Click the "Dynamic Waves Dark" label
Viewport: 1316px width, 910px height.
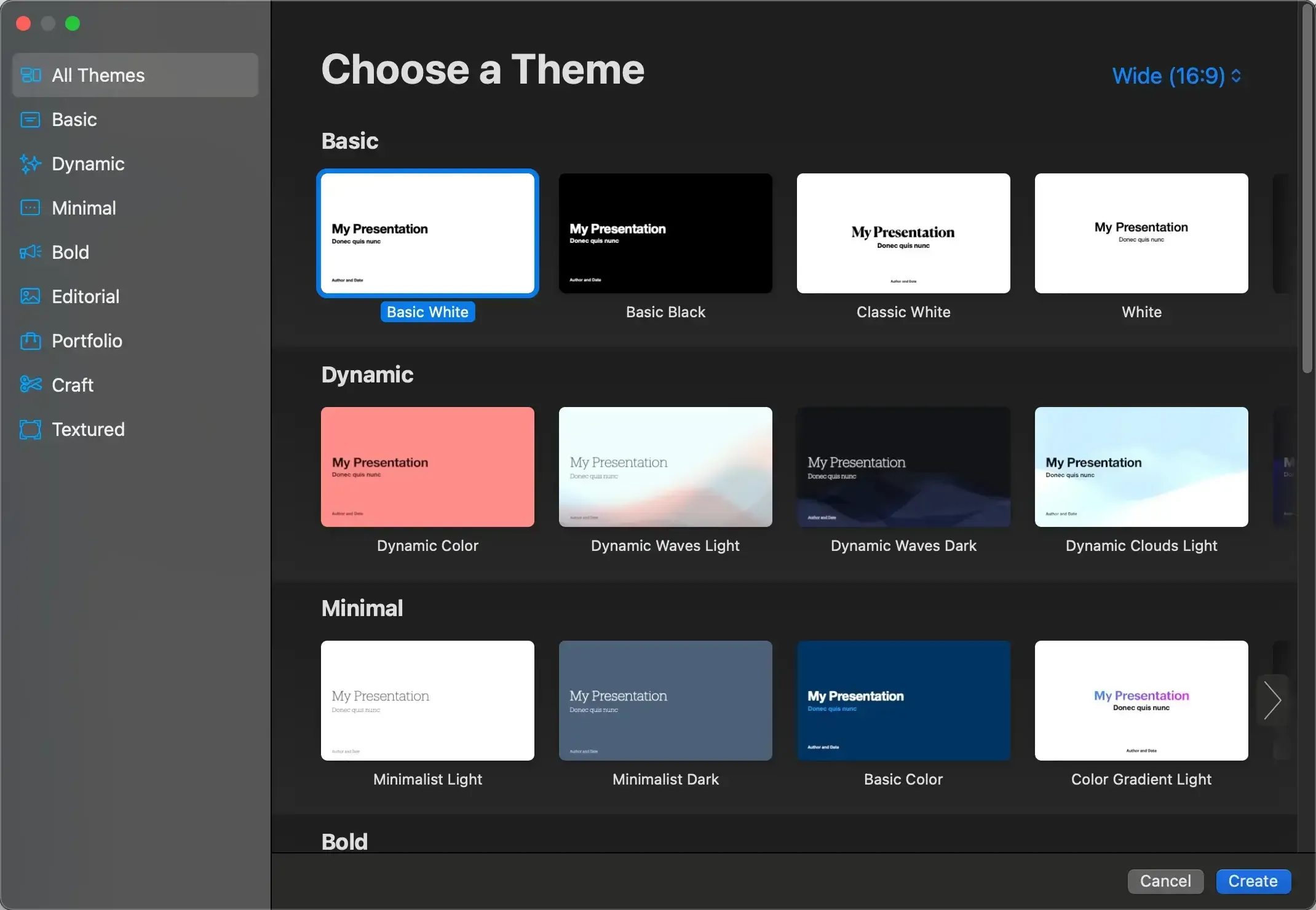tap(903, 545)
